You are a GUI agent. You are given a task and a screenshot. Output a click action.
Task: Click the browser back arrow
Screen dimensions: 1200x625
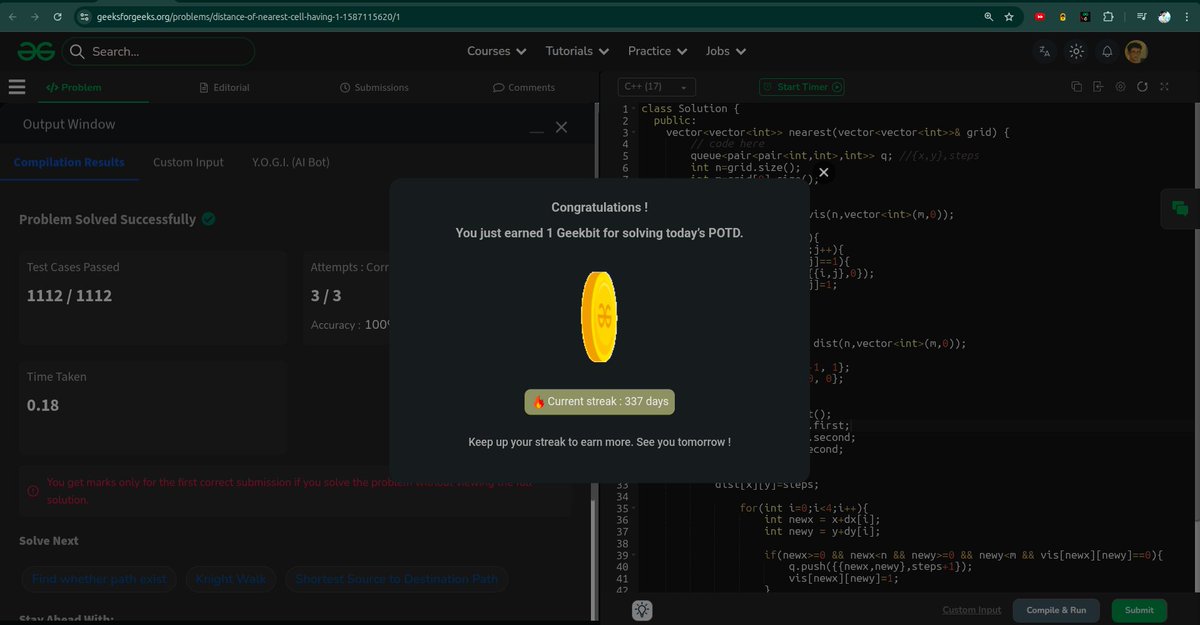(12, 17)
